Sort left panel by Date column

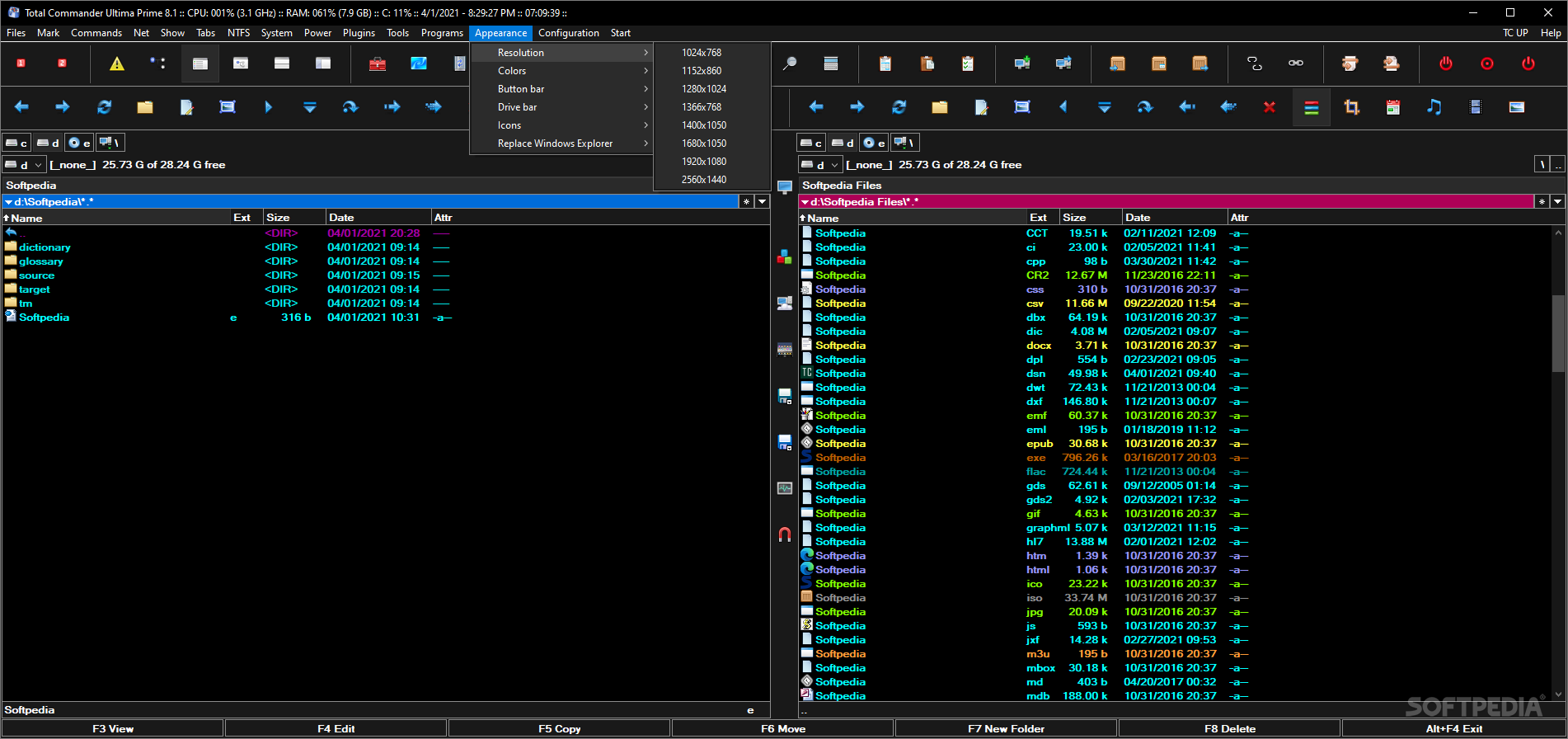tap(378, 218)
